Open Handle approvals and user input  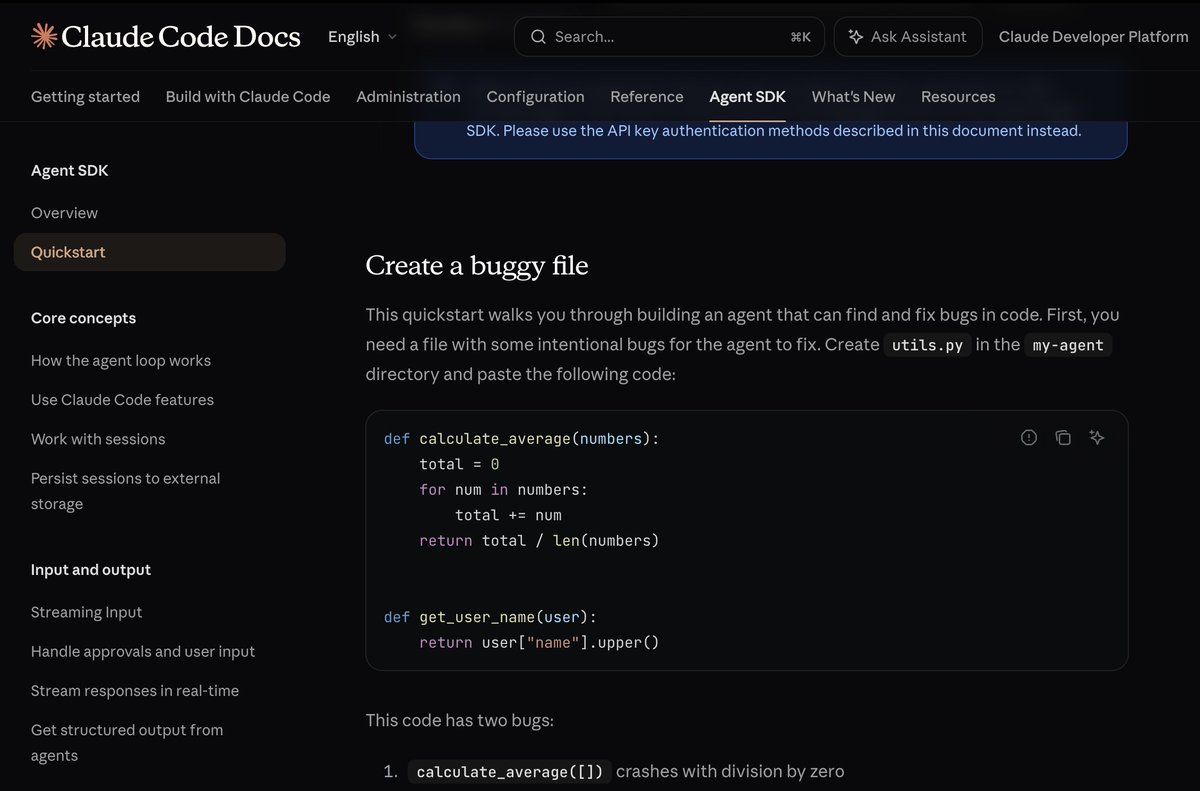(x=143, y=651)
